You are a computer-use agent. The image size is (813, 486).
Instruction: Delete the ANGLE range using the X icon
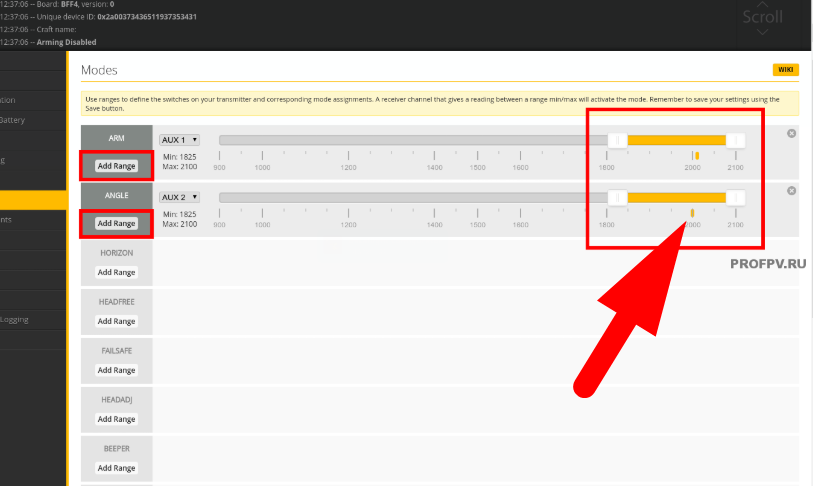791,191
